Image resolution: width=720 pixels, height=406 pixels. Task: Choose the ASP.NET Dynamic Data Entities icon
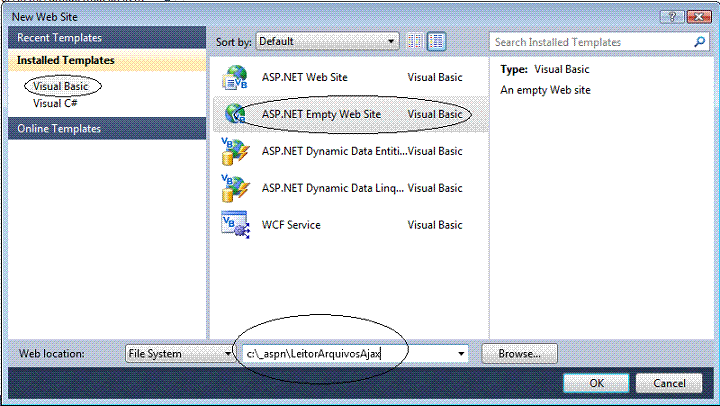tap(234, 151)
